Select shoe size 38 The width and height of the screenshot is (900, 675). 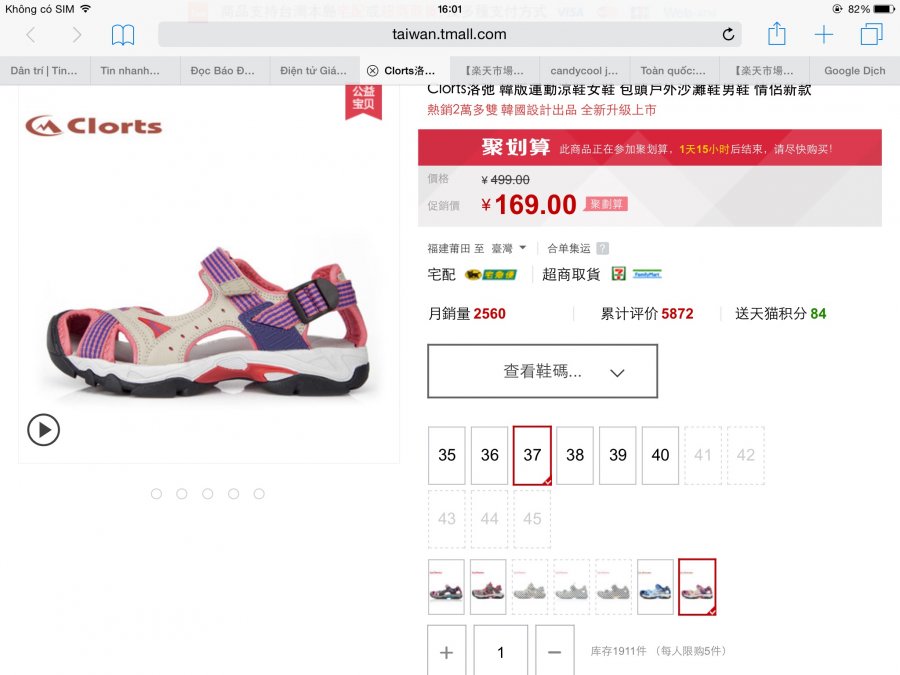tap(575, 455)
